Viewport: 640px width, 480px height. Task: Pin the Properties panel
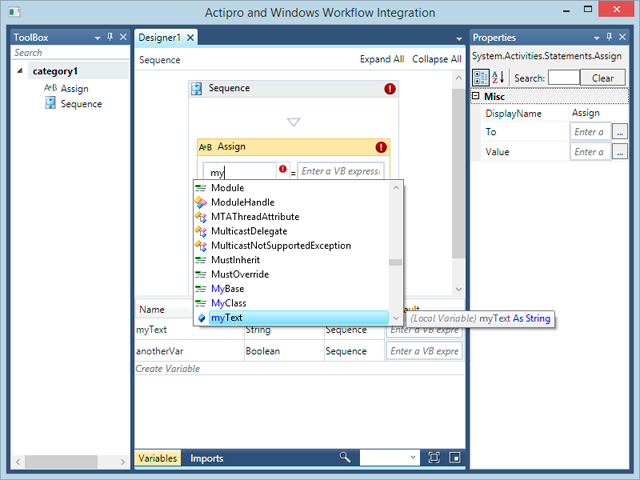[609, 37]
